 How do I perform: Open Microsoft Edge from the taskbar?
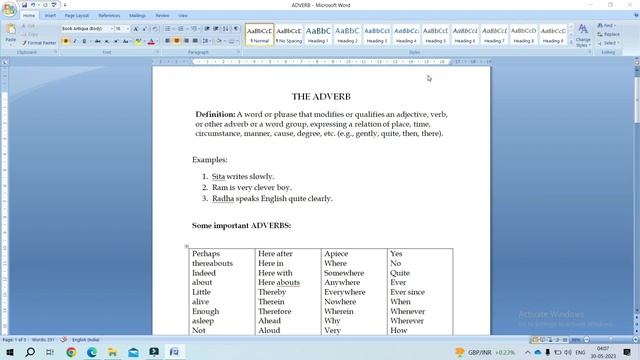pos(92,352)
